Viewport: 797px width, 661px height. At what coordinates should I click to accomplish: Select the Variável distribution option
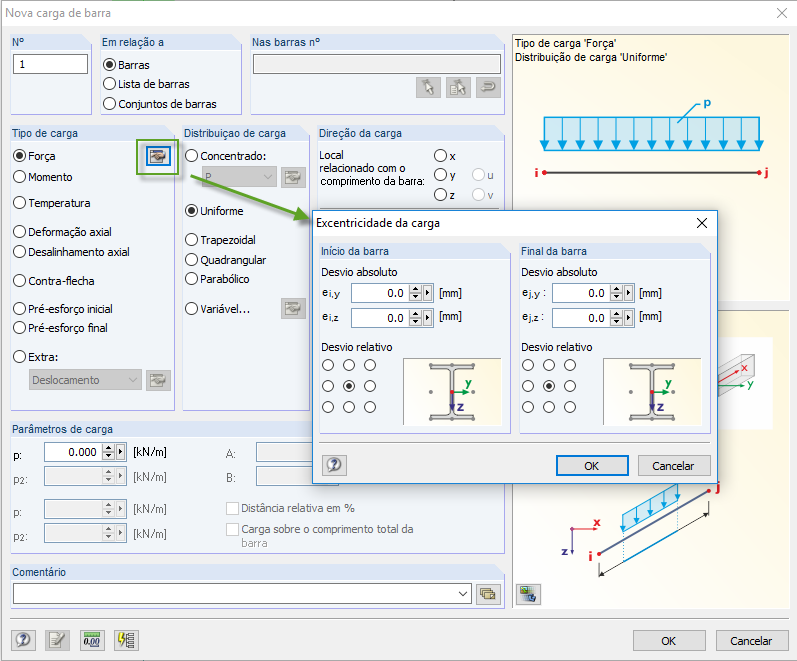pos(218,309)
